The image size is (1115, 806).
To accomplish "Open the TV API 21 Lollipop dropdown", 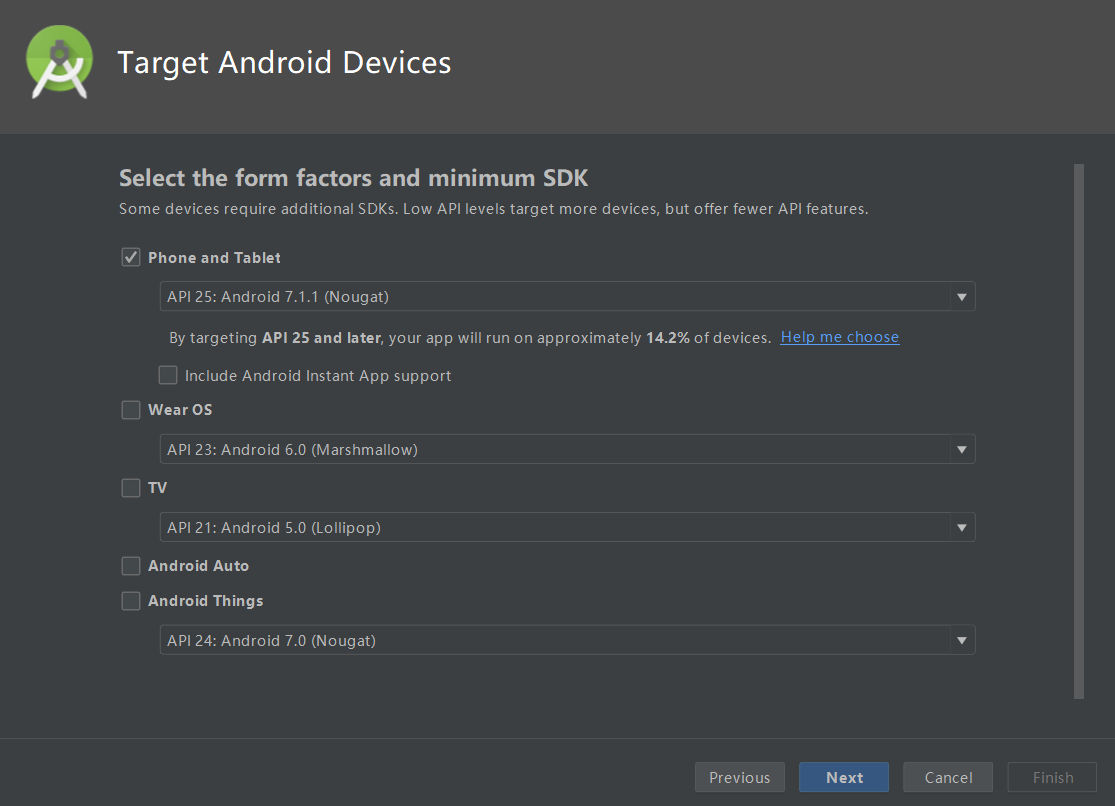I will [x=567, y=527].
